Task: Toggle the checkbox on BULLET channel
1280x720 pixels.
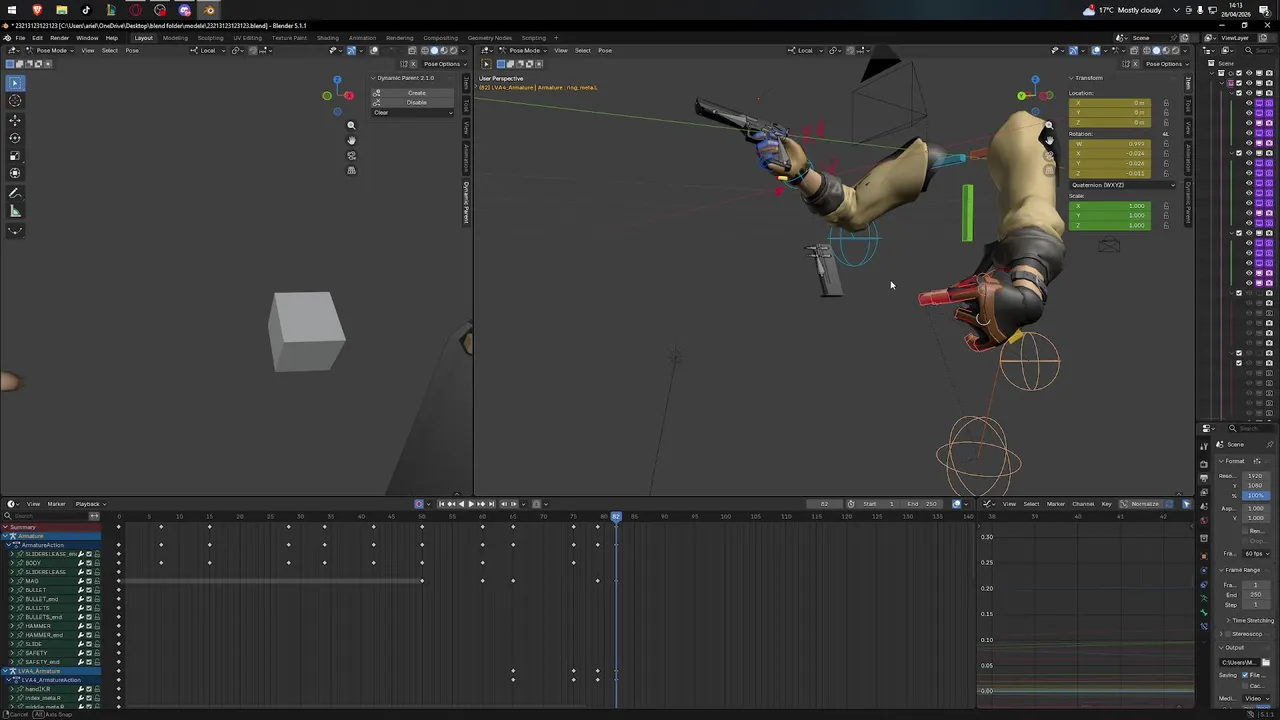Action: 89,590
